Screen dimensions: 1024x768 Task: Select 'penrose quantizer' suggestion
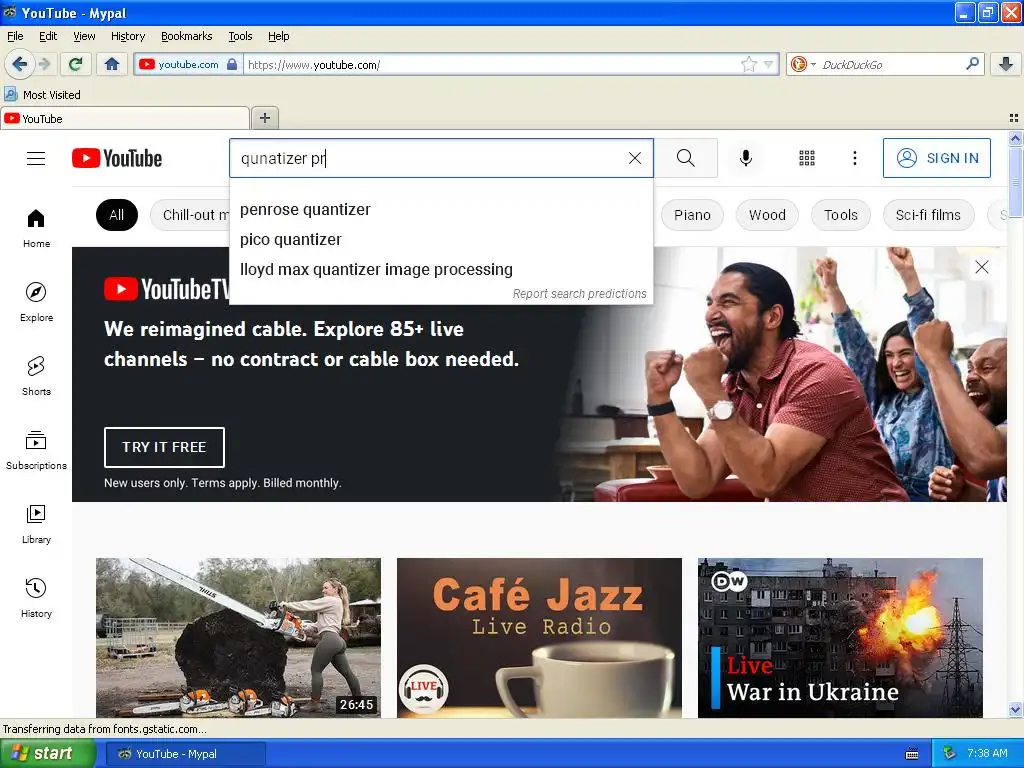pyautogui.click(x=441, y=210)
